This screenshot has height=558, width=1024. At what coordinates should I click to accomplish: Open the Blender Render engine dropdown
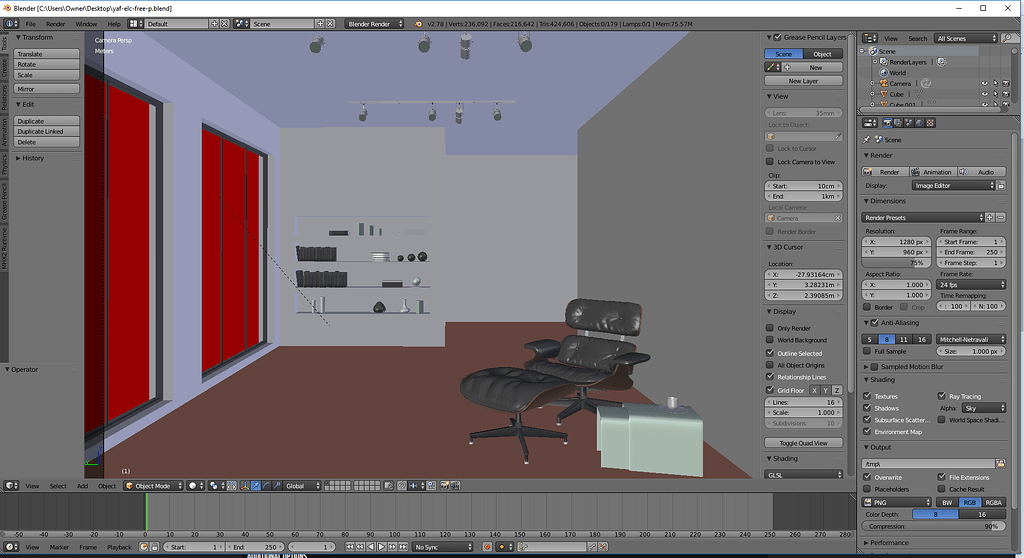(374, 24)
